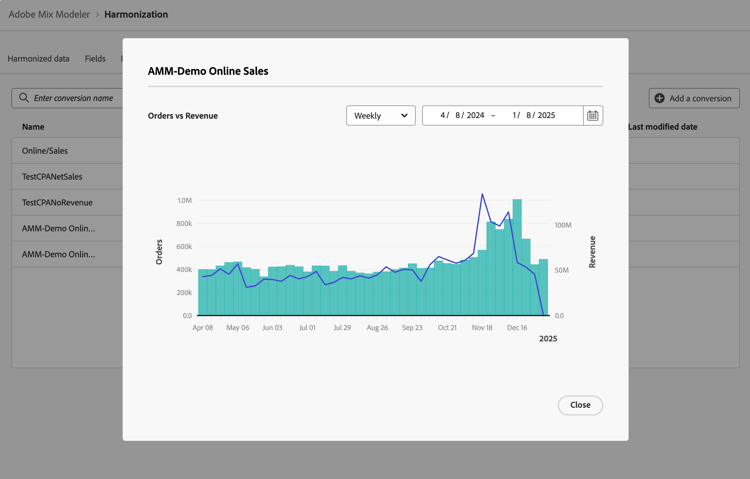This screenshot has height=479, width=750.
Task: Click the Dec 16 x-axis label
Action: tap(517, 328)
